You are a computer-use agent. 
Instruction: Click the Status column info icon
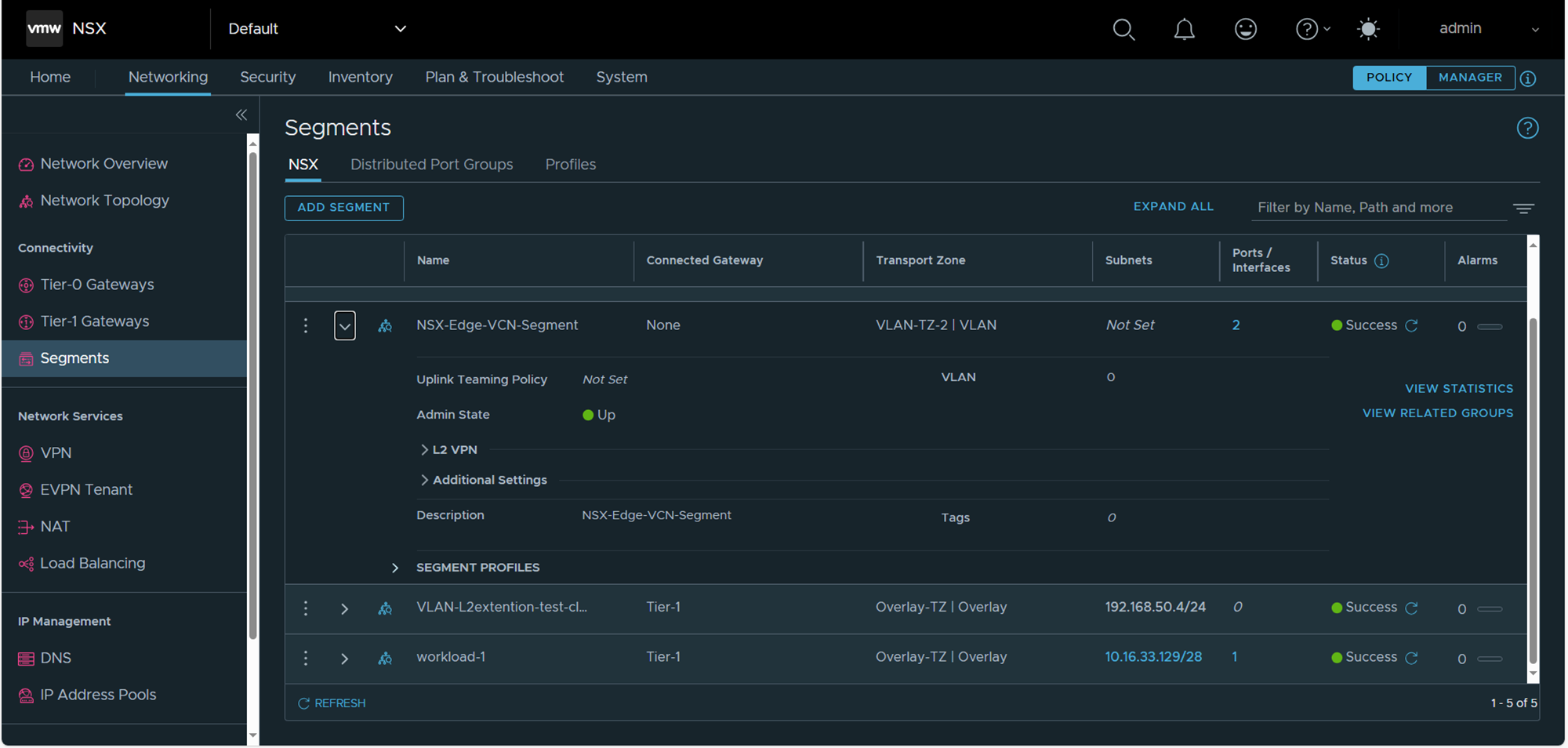pyautogui.click(x=1381, y=260)
